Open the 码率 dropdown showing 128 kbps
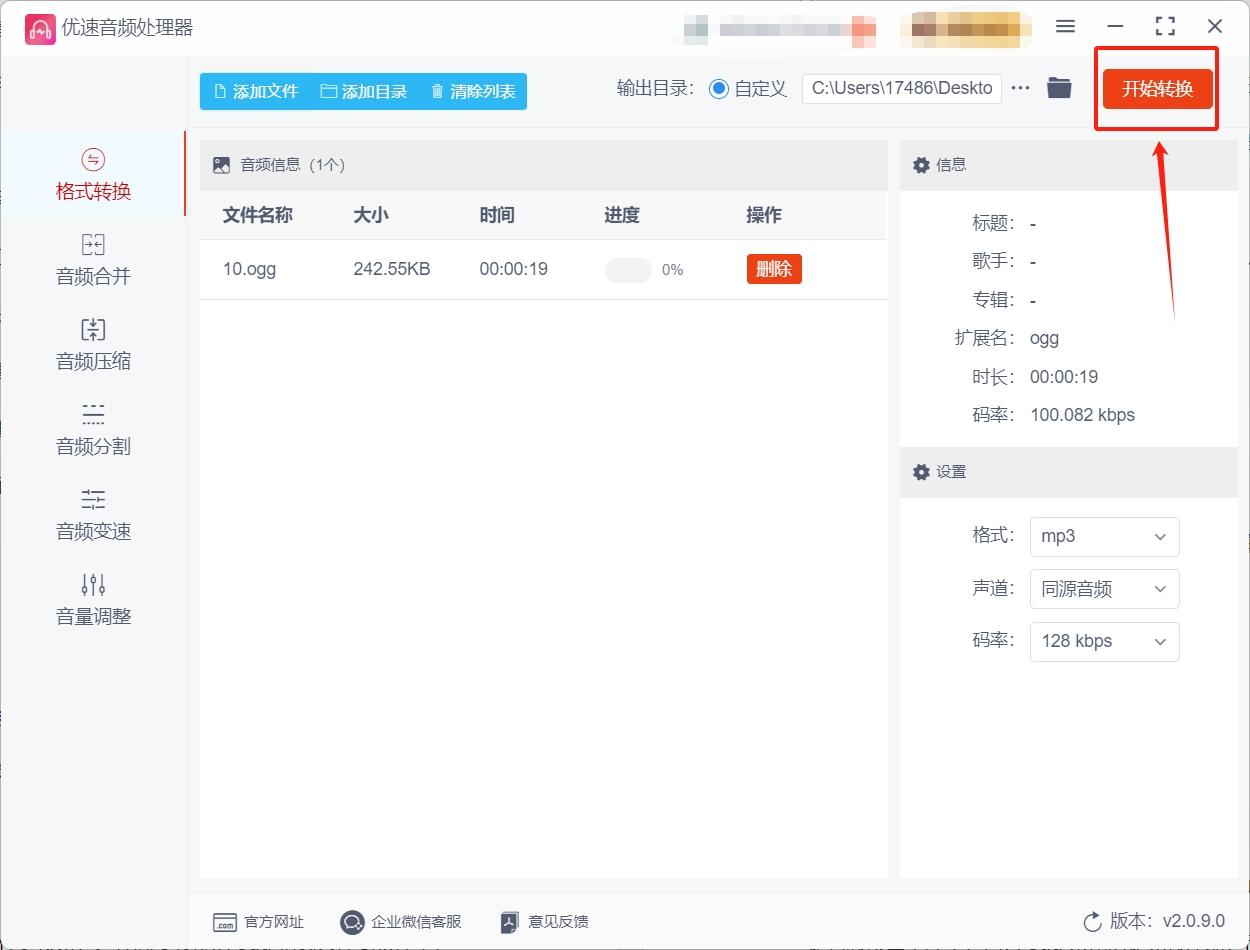 (1104, 641)
